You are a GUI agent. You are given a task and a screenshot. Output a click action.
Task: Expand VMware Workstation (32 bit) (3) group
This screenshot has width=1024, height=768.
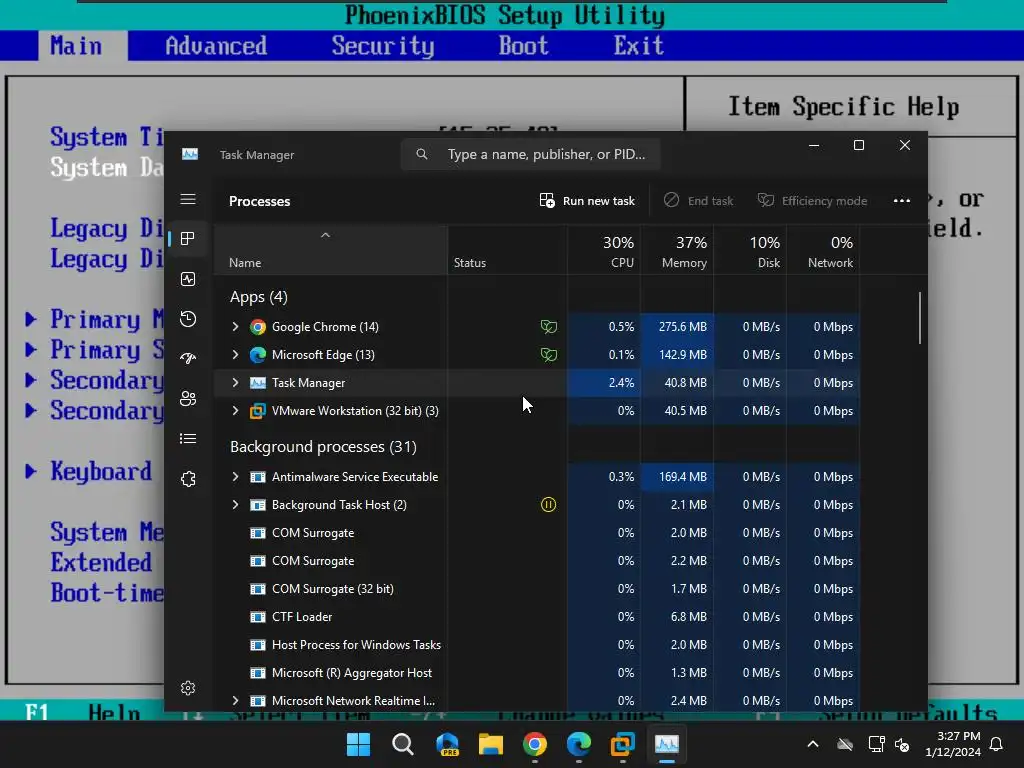[x=236, y=411]
